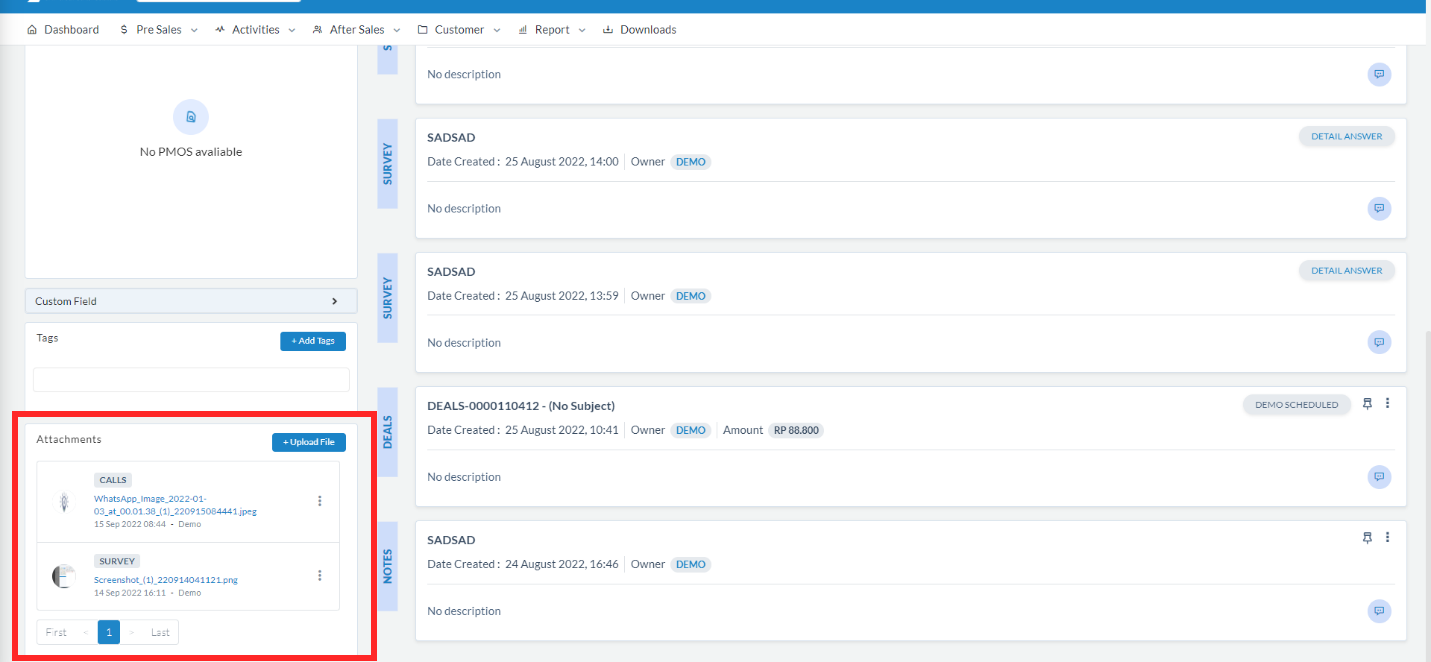The width and height of the screenshot is (1431, 662).
Task: Open three-dot menu on DEALS-0000110412 card
Action: point(1387,404)
